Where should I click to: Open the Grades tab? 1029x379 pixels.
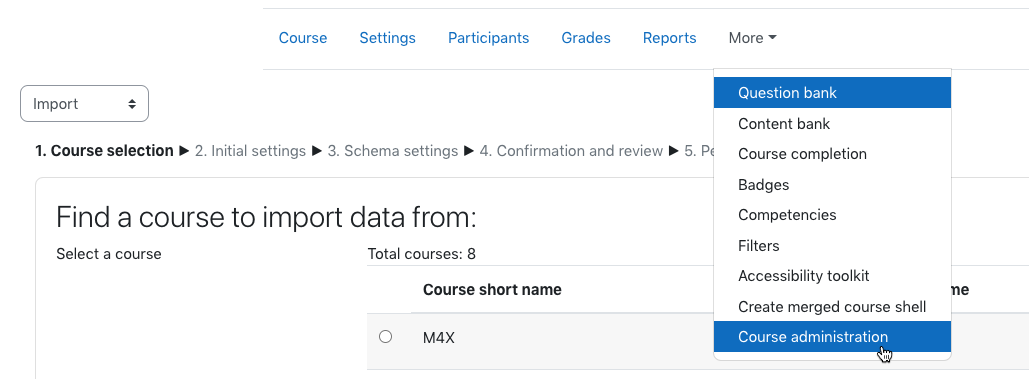586,38
